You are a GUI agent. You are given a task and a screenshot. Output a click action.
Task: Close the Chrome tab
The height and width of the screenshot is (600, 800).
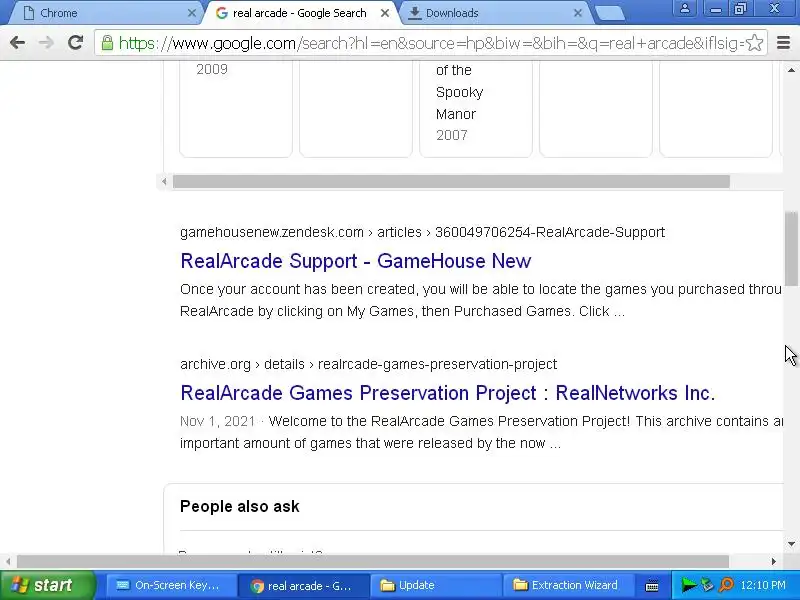(x=191, y=13)
